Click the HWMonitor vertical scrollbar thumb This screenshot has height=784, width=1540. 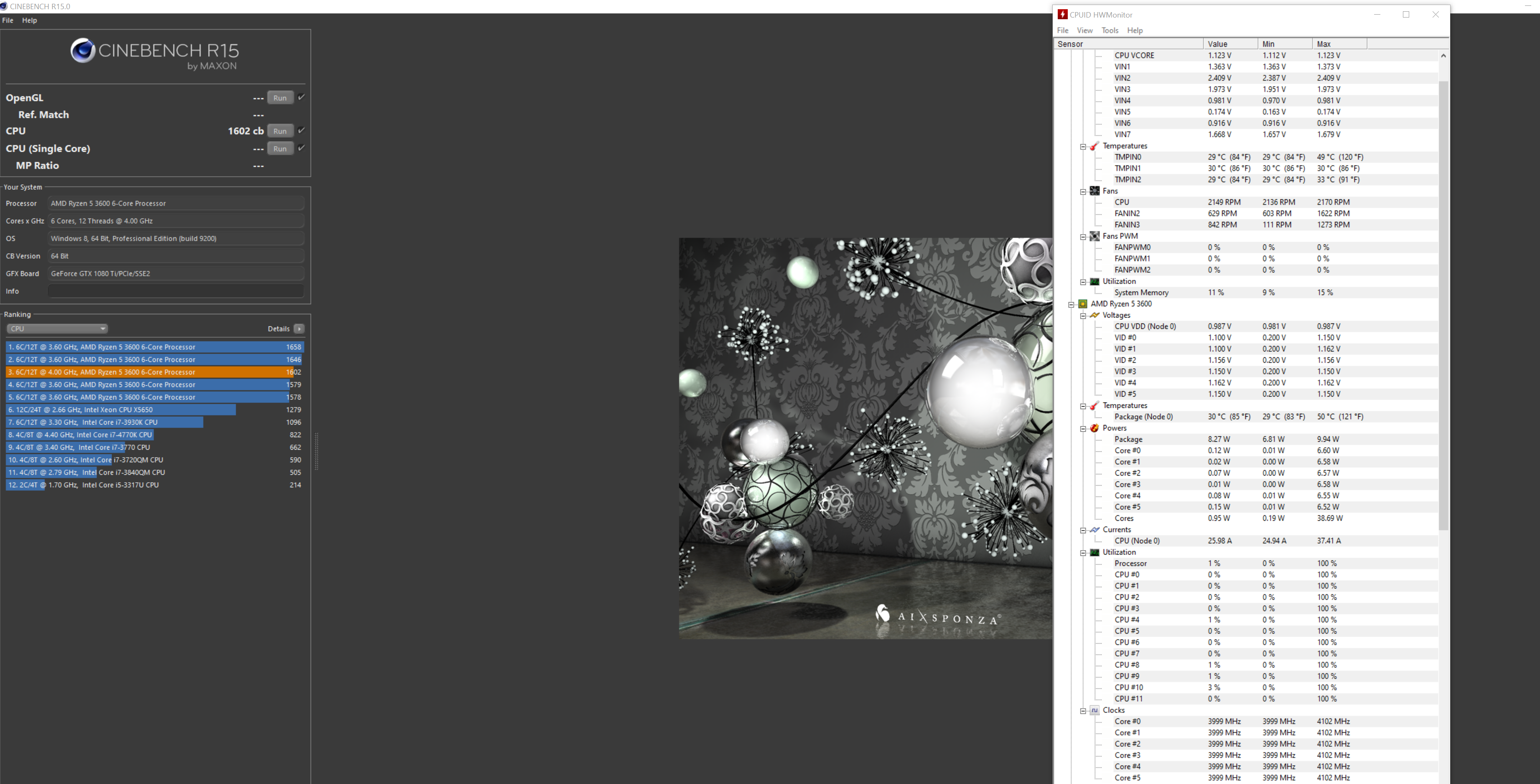pos(1443,305)
